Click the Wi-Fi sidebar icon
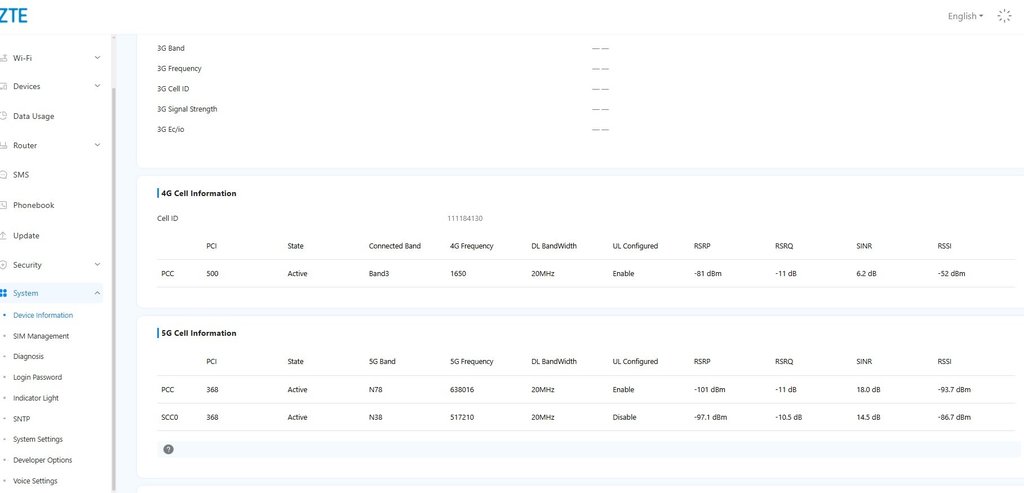1024x493 pixels. click(x=3, y=58)
